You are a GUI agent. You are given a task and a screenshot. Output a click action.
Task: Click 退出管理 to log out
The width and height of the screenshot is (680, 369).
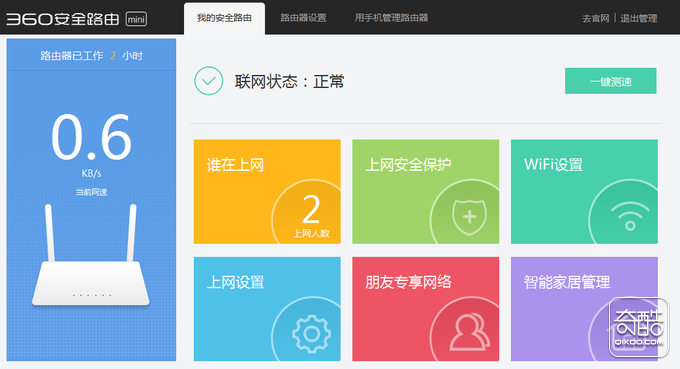(x=638, y=18)
